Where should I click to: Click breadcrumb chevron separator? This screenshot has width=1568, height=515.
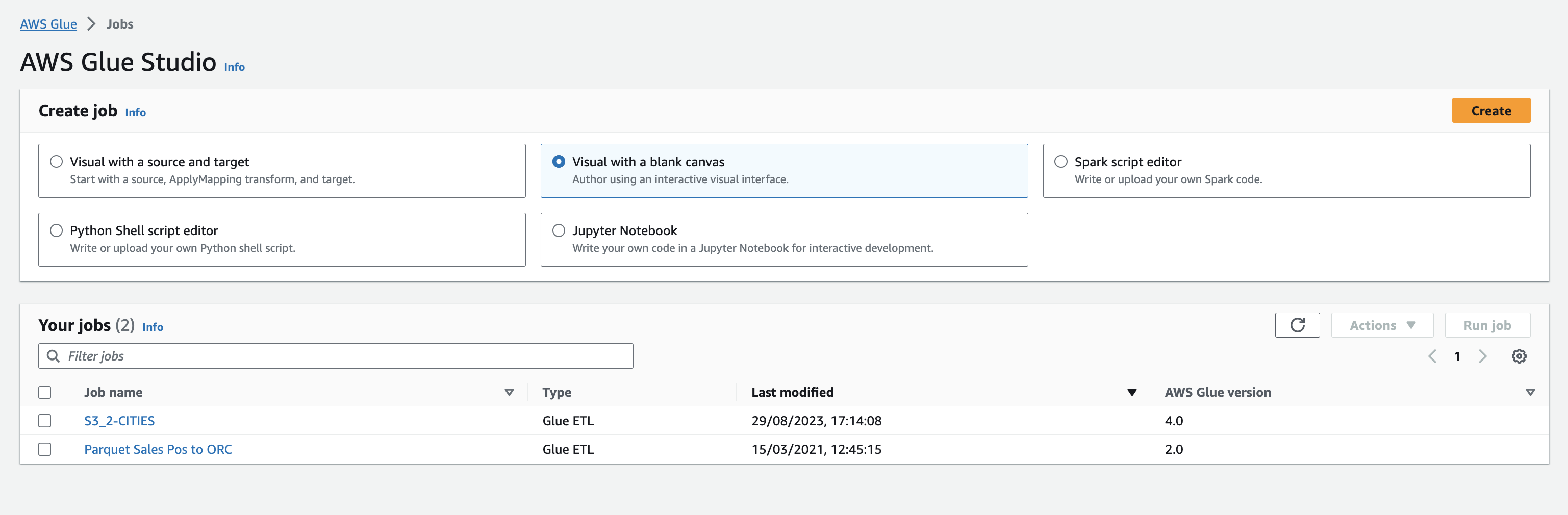91,24
